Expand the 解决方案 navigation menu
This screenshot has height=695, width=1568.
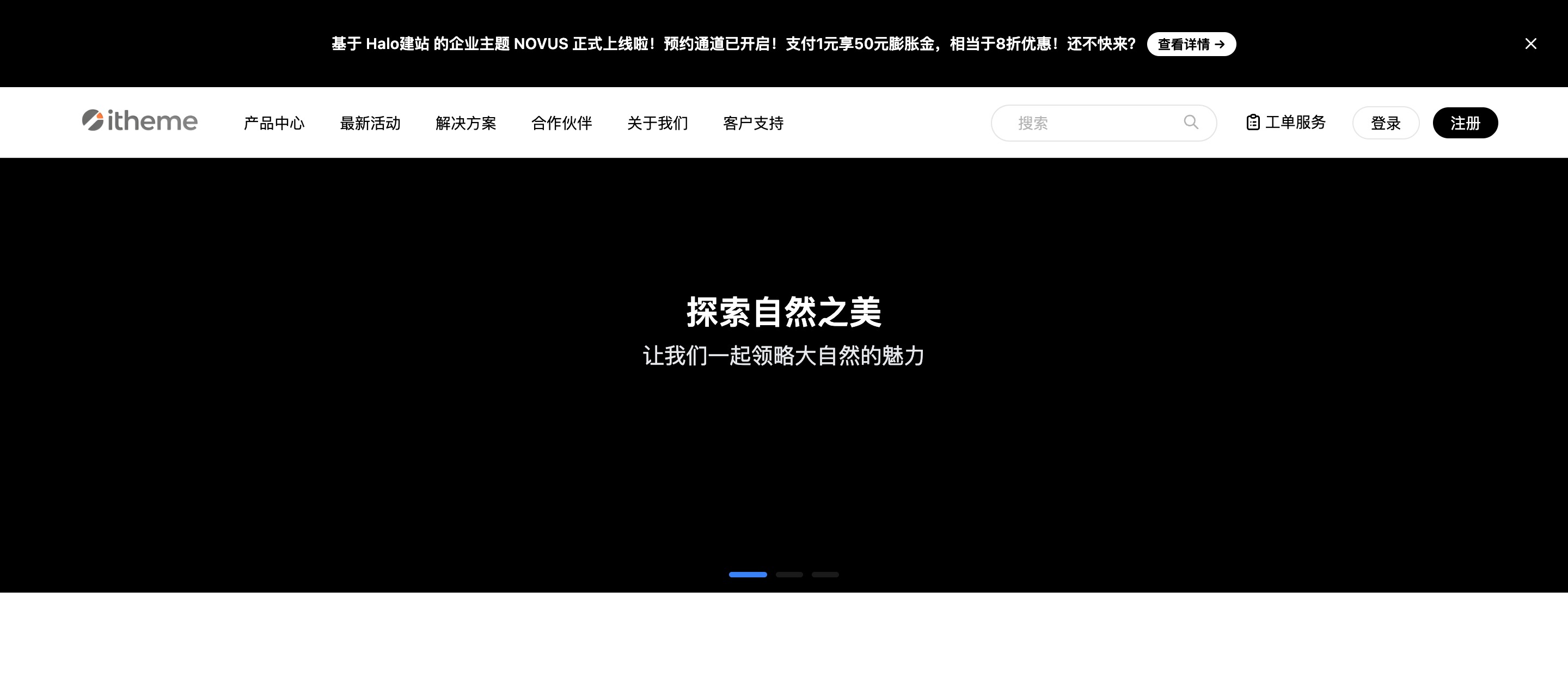465,123
